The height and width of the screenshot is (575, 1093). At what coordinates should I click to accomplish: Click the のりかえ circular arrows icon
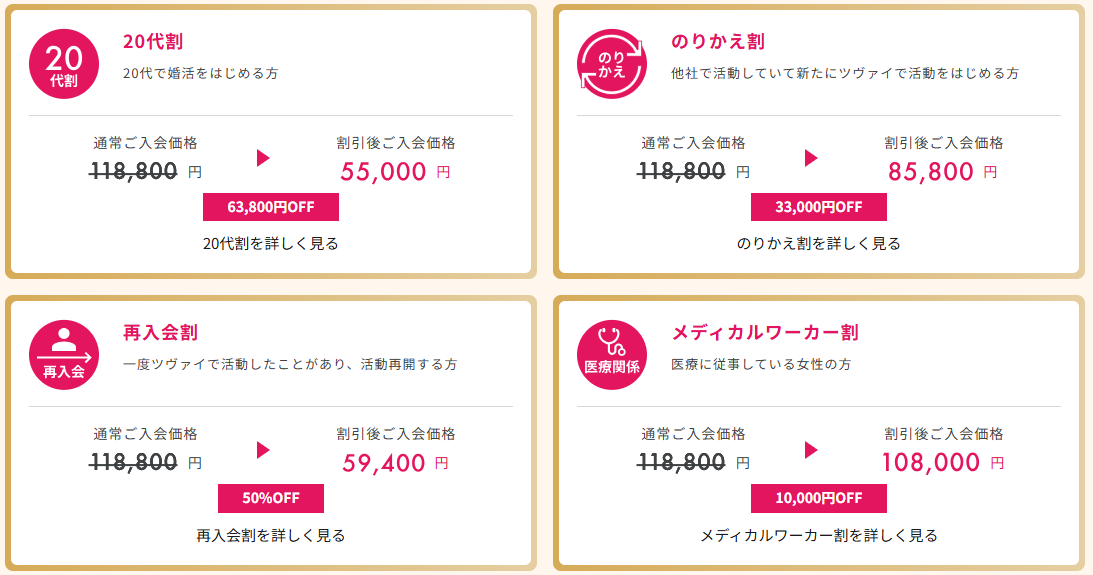pos(611,64)
